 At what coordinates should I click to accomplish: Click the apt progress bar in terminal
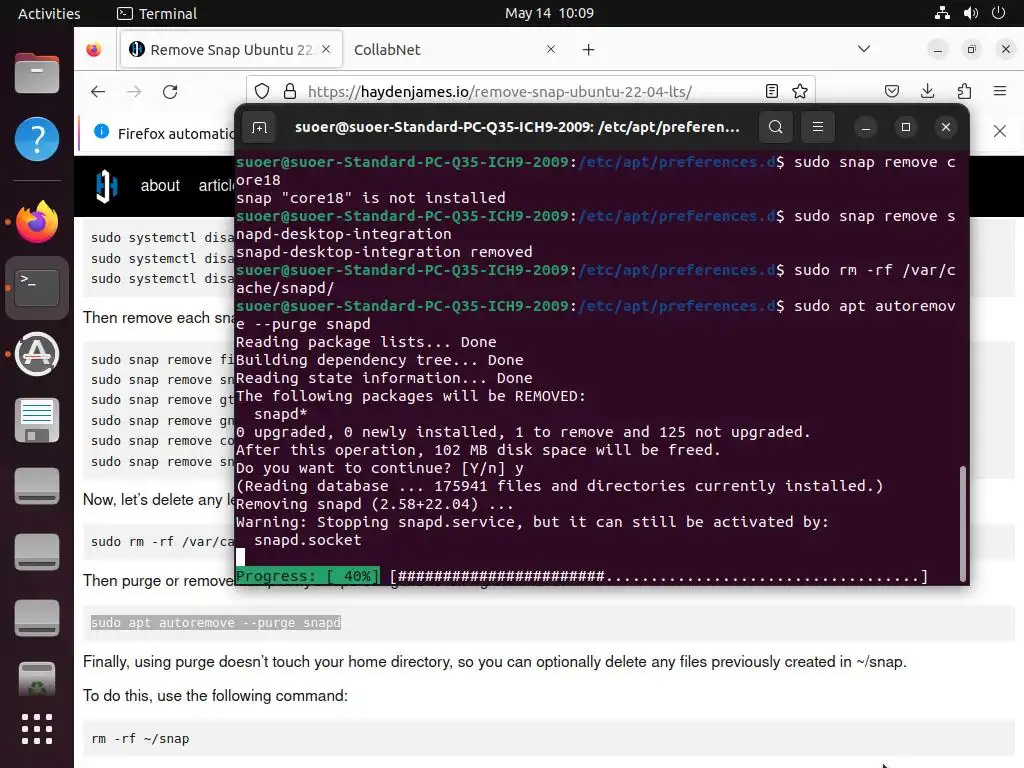[x=581, y=577]
